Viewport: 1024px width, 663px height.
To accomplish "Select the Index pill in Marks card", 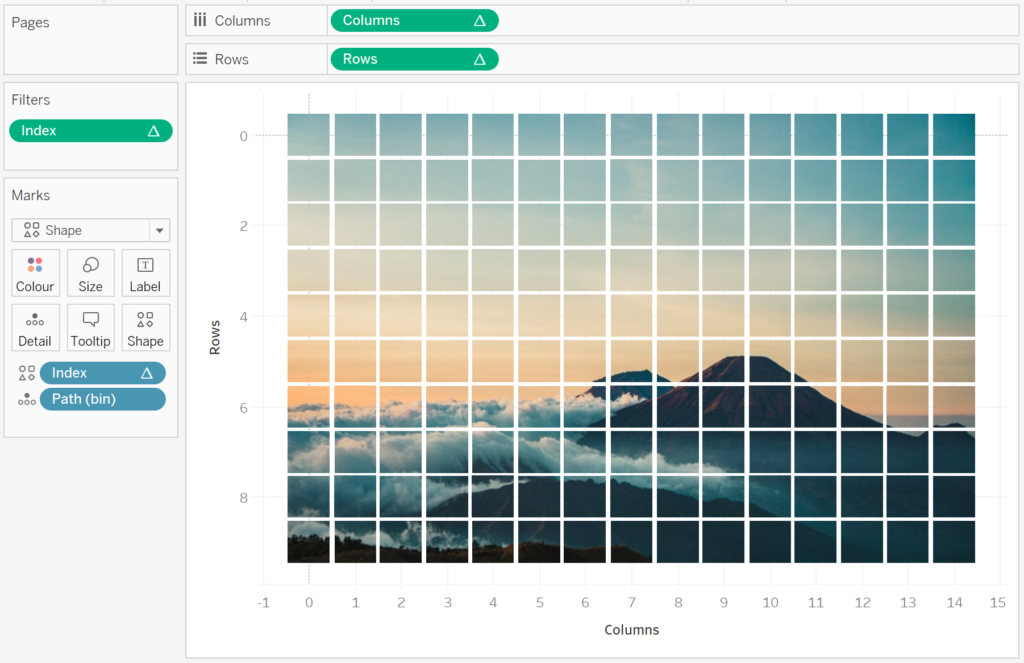I will pyautogui.click(x=103, y=373).
